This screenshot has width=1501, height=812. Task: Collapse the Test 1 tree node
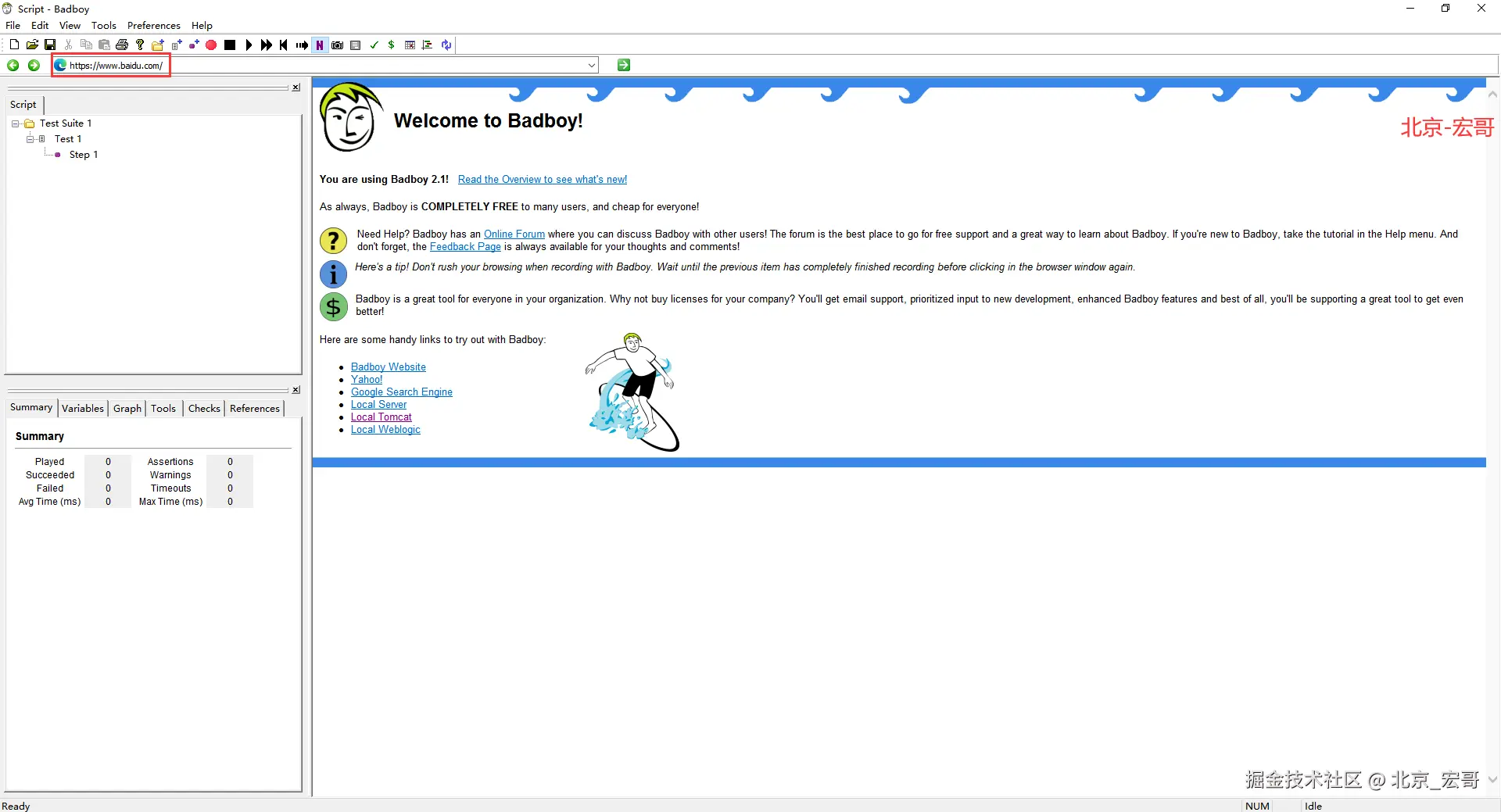point(30,139)
